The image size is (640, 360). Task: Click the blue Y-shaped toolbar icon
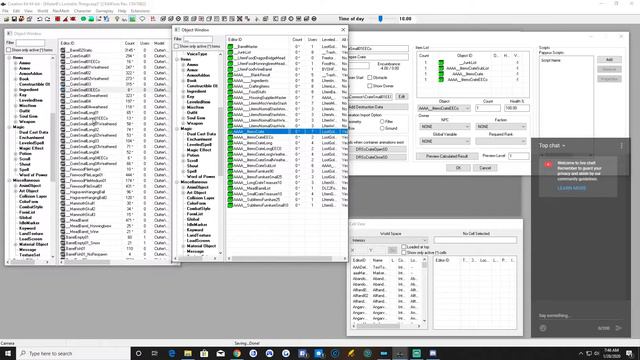tap(107, 19)
